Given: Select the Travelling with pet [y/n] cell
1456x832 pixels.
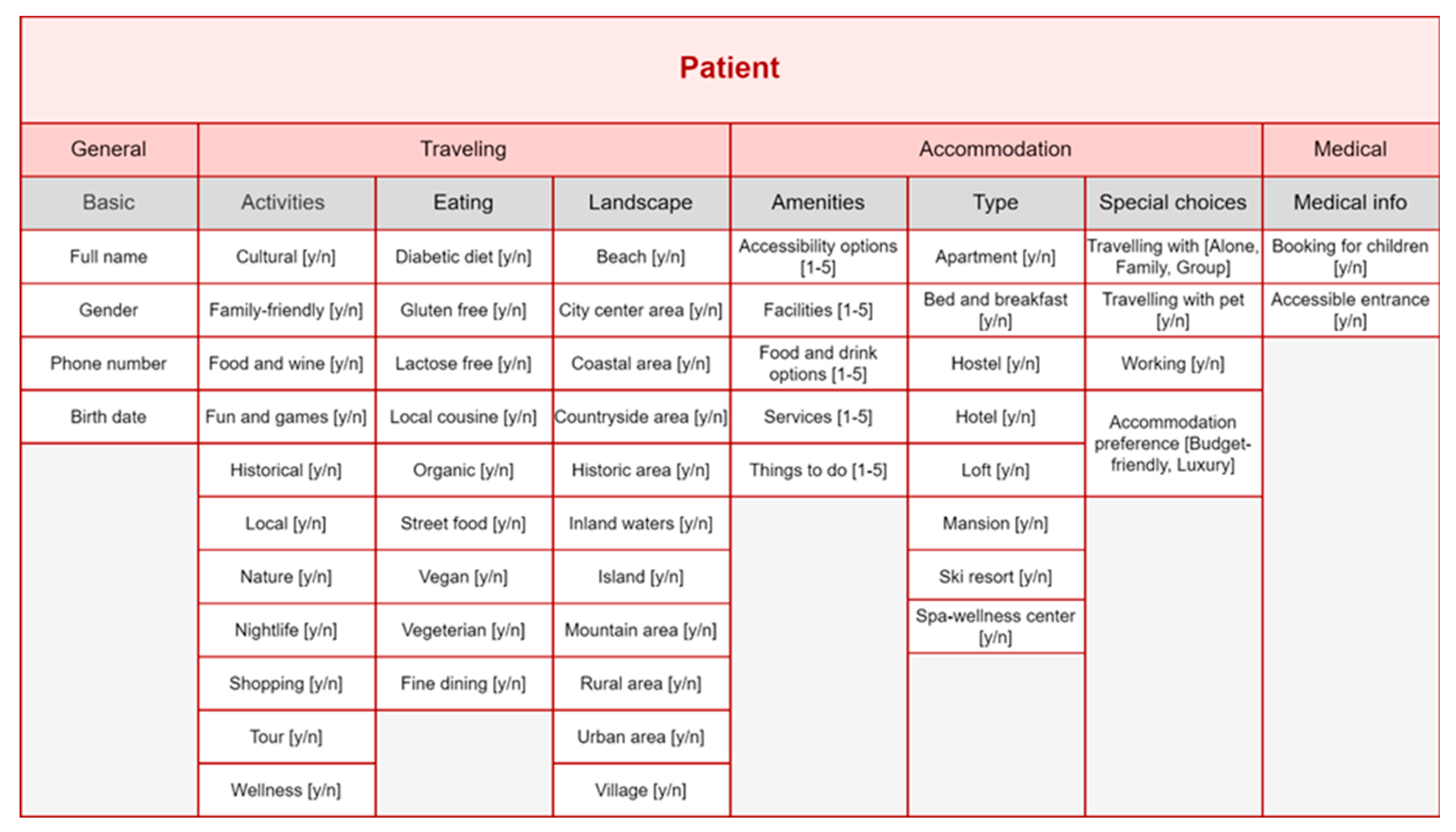Looking at the screenshot, I should tap(1172, 310).
